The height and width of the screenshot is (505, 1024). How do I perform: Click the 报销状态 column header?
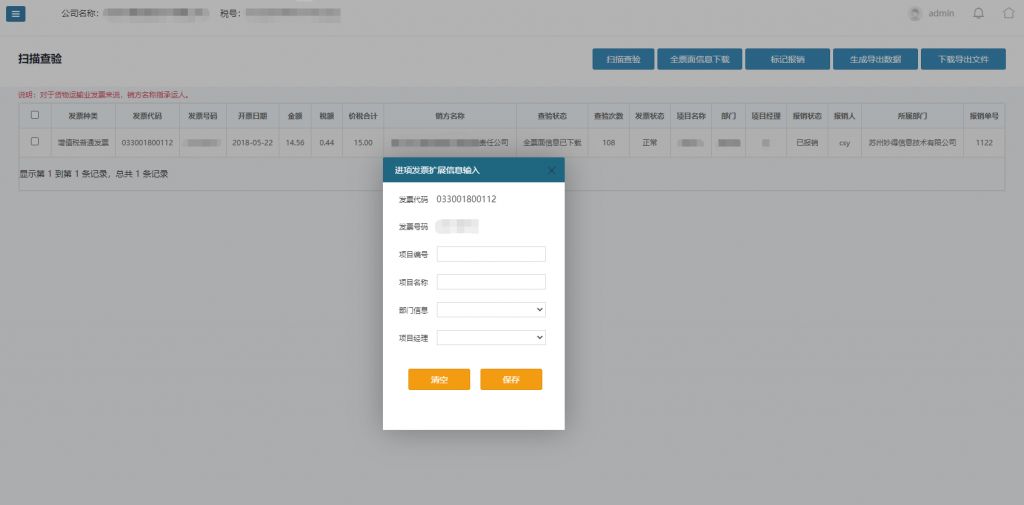(x=807, y=116)
